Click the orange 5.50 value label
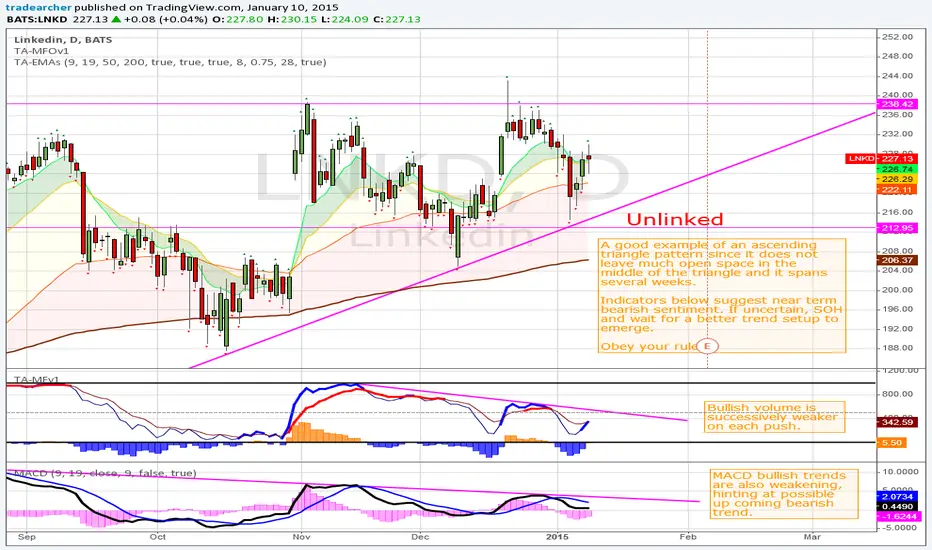Screen dimensions: 932x550 click(x=891, y=442)
